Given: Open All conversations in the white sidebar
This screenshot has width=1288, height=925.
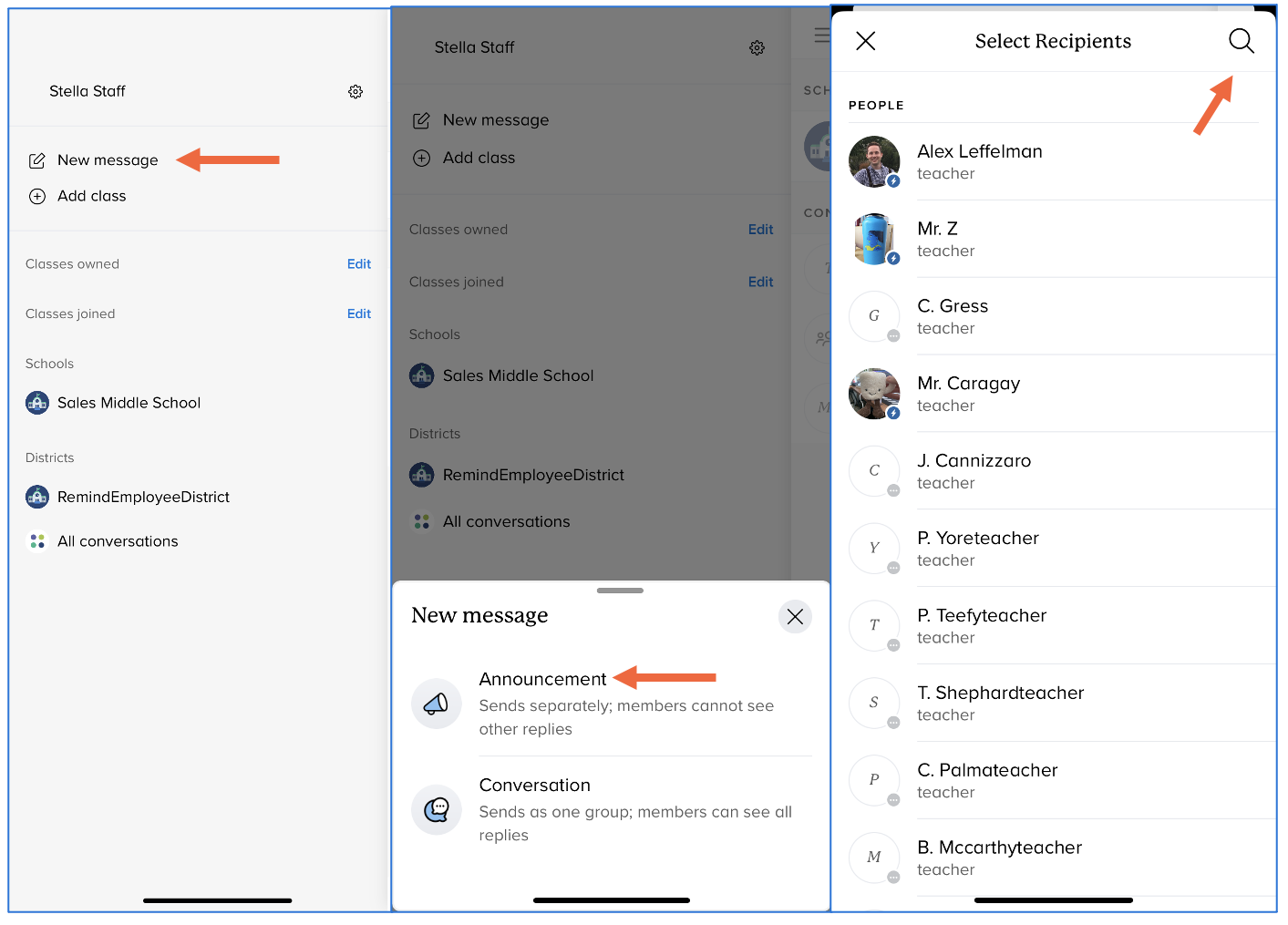Looking at the screenshot, I should point(118,541).
